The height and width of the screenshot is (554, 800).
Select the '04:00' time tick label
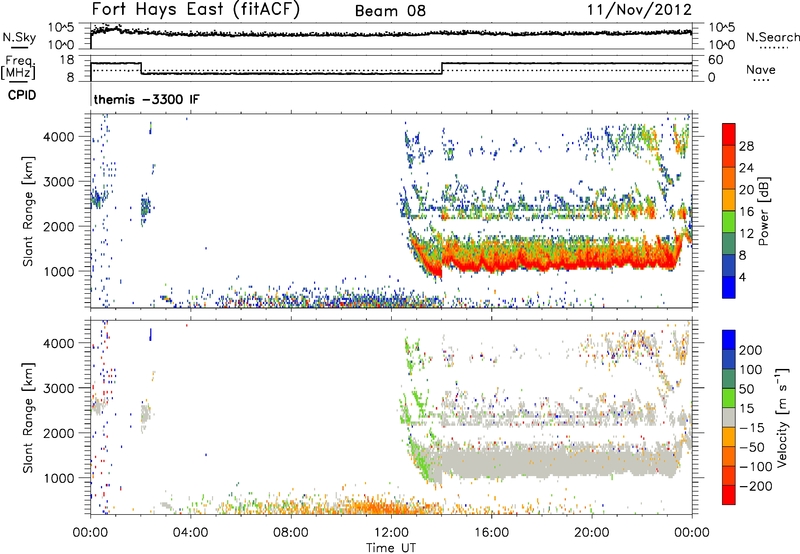tap(190, 533)
